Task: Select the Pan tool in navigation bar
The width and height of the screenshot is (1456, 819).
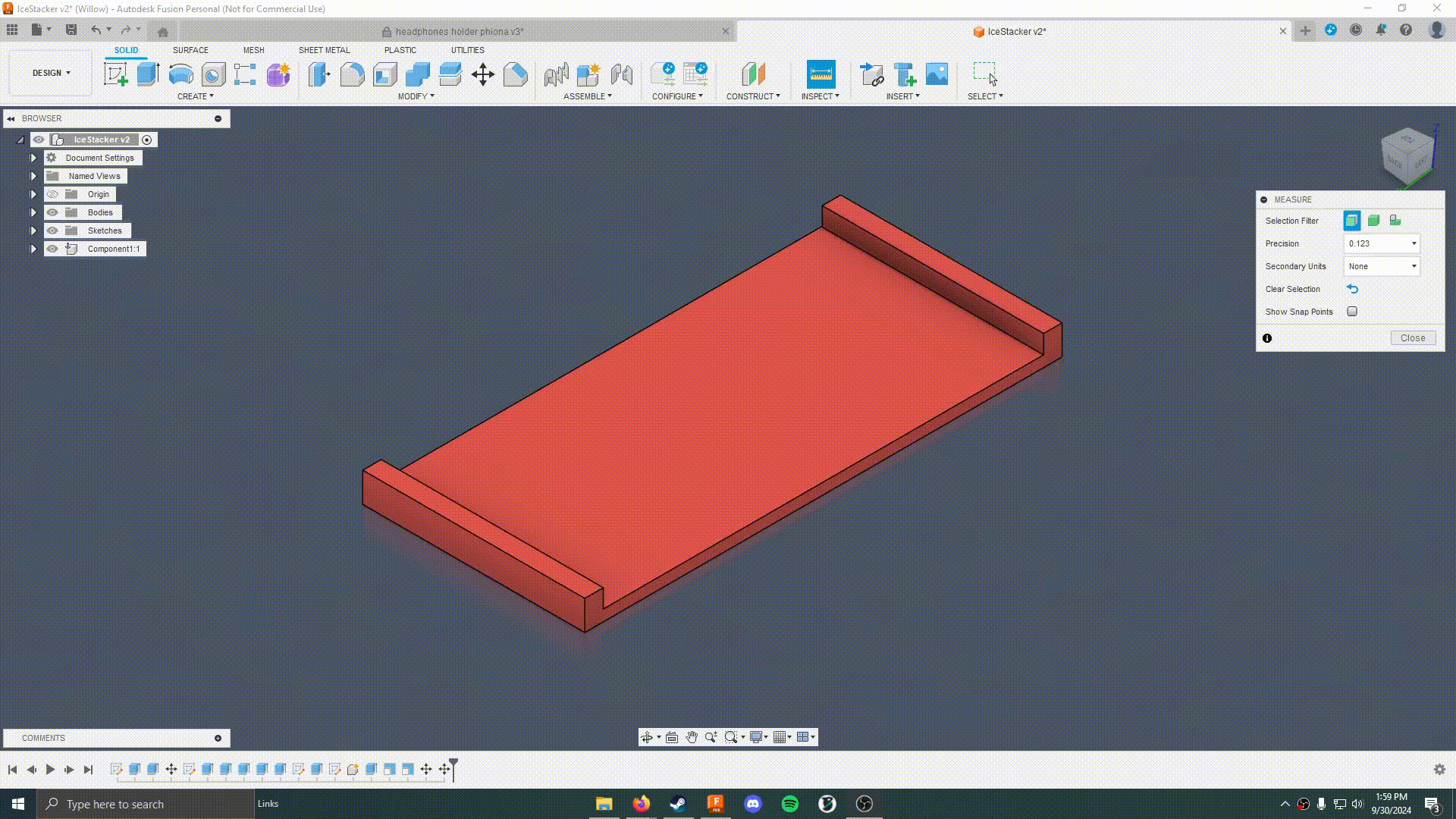Action: pyautogui.click(x=691, y=736)
